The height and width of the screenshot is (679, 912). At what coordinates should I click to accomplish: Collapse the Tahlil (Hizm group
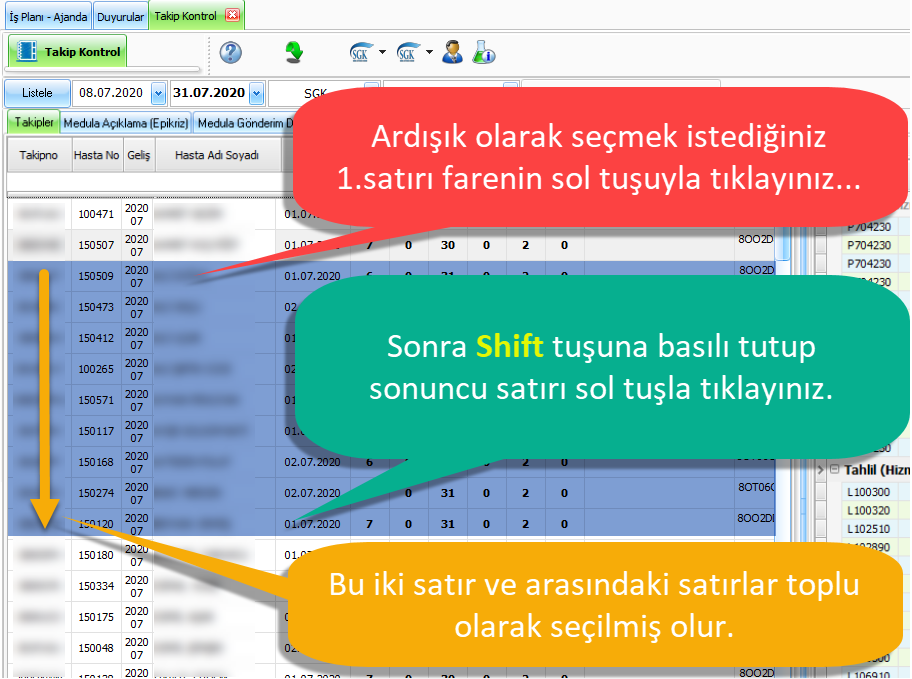click(x=835, y=469)
